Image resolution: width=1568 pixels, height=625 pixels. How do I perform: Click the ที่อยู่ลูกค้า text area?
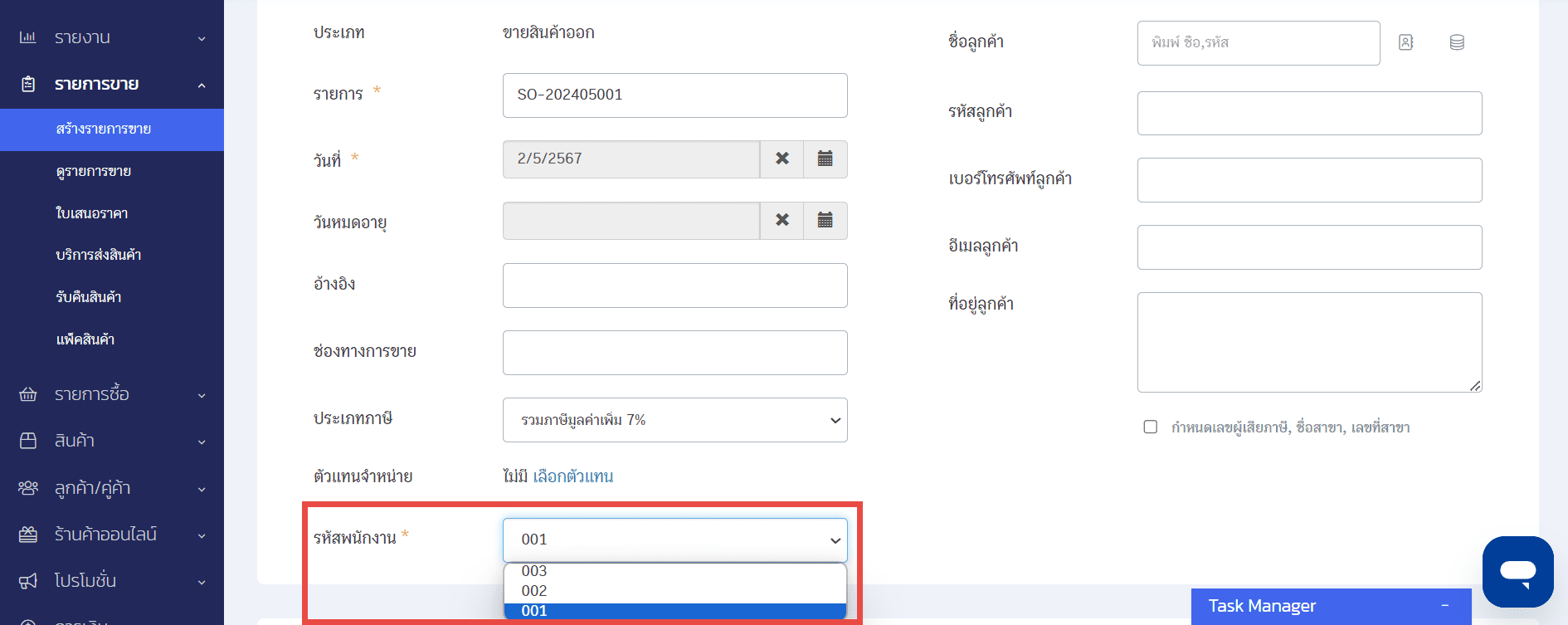click(1309, 342)
